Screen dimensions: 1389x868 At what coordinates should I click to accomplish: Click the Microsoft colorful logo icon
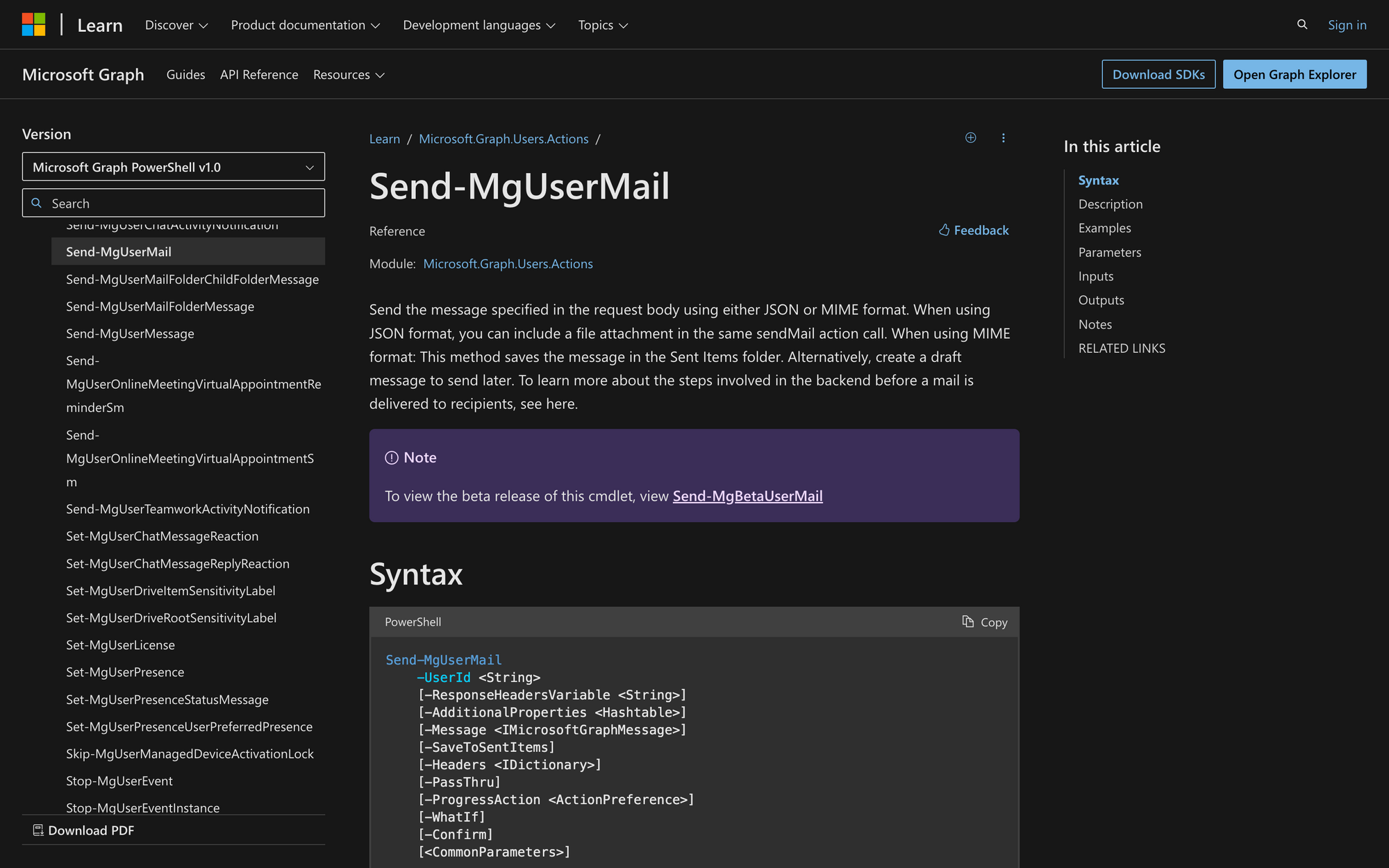[x=33, y=24]
